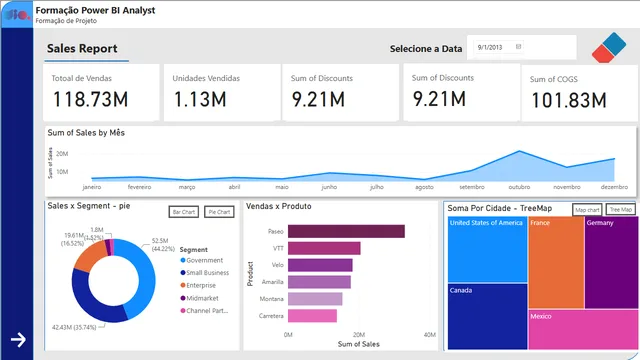
Task: Click the orange Enterprise donut slice
Action: click(89, 256)
